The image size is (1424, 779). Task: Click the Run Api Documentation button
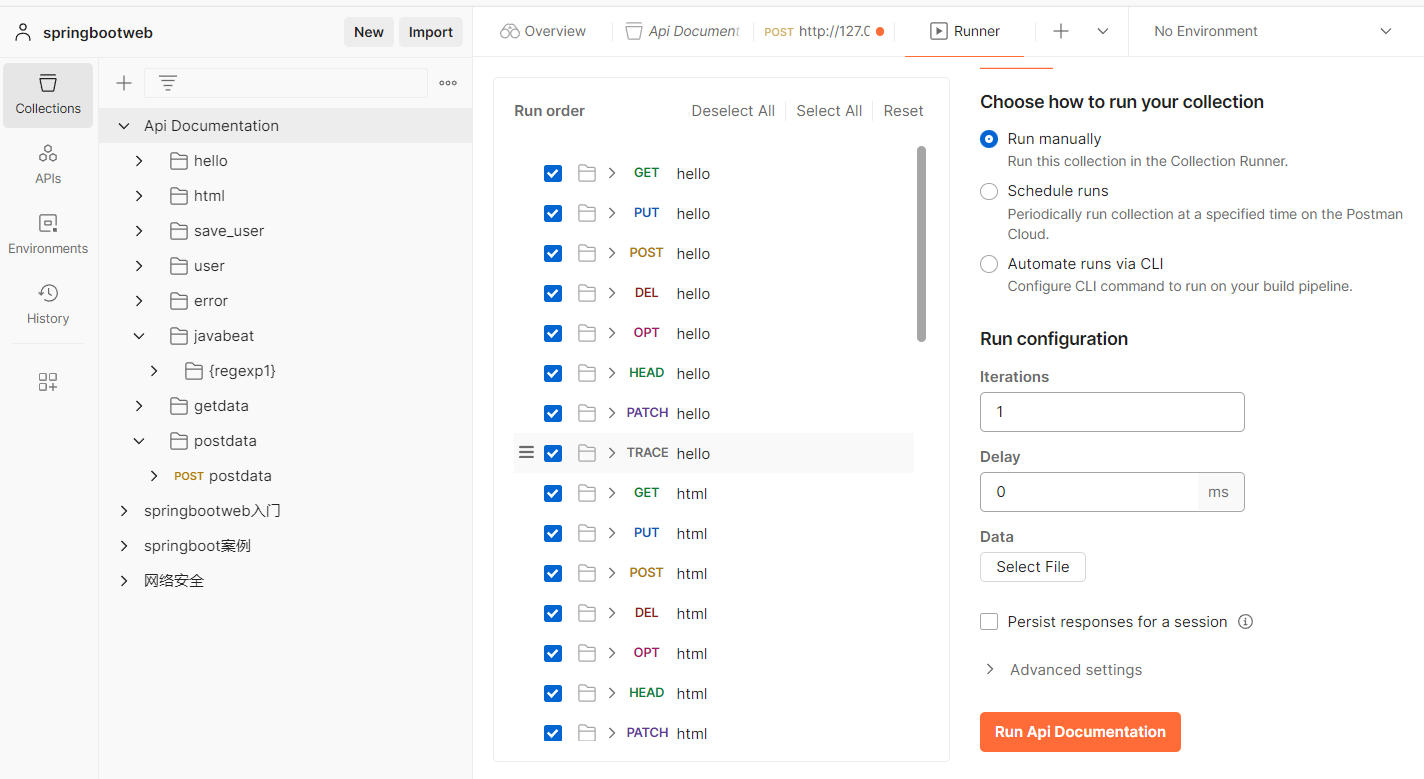tap(1080, 732)
